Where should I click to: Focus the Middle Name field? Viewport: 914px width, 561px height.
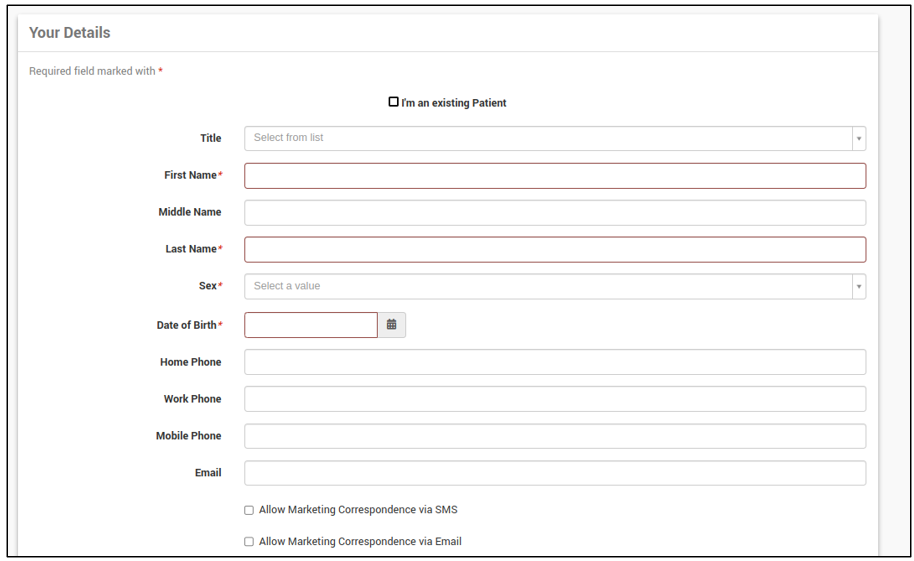pyautogui.click(x=555, y=213)
